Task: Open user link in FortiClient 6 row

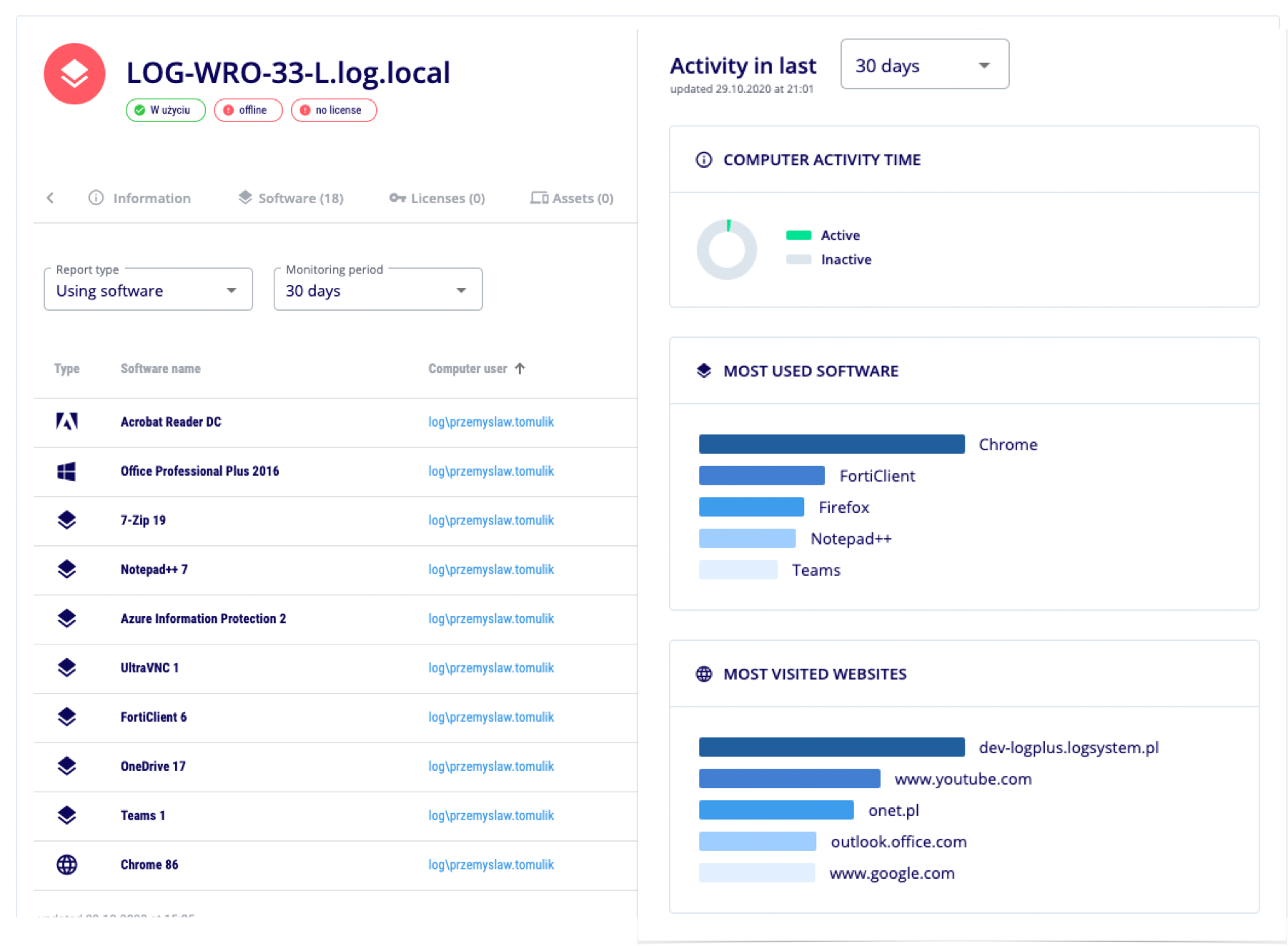Action: click(491, 717)
